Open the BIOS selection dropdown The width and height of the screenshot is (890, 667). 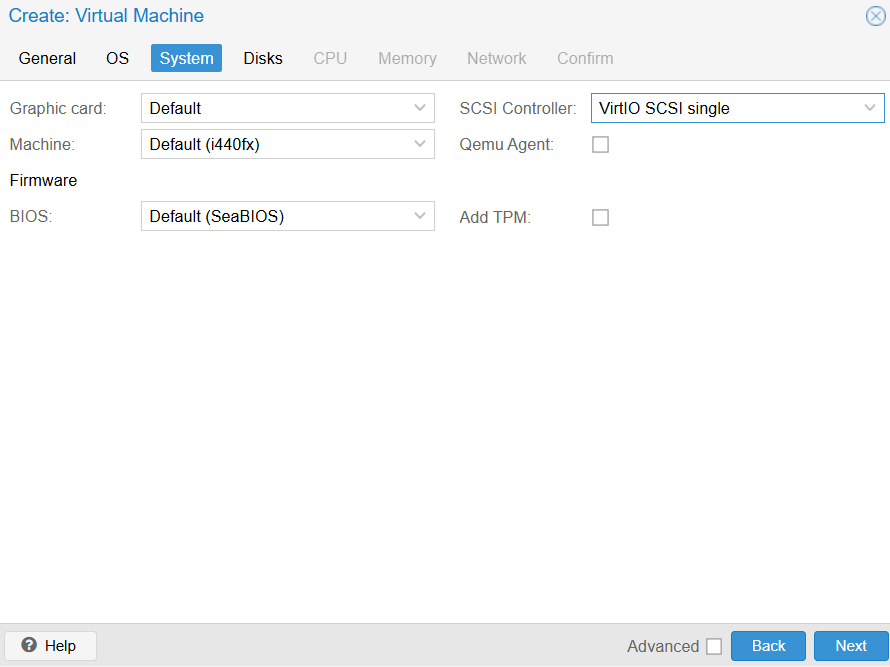click(419, 216)
